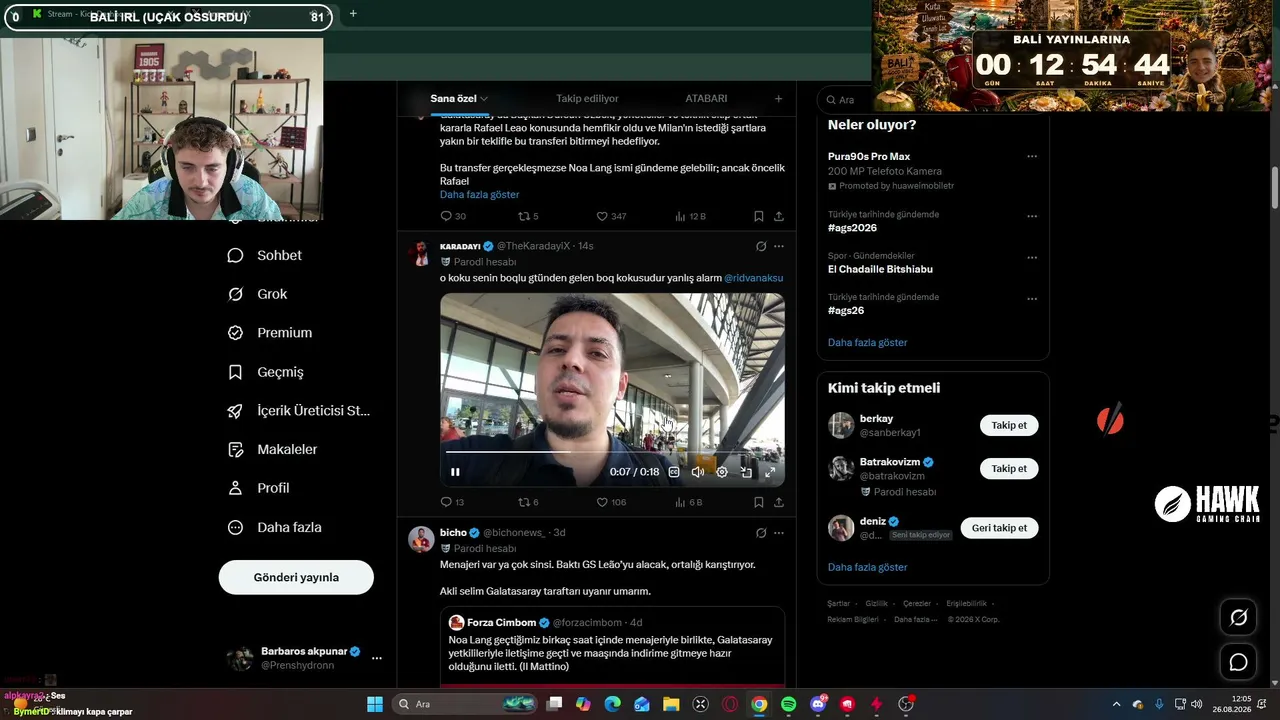
Task: Expand tweet with Daha fazla göster link
Action: coord(480,194)
